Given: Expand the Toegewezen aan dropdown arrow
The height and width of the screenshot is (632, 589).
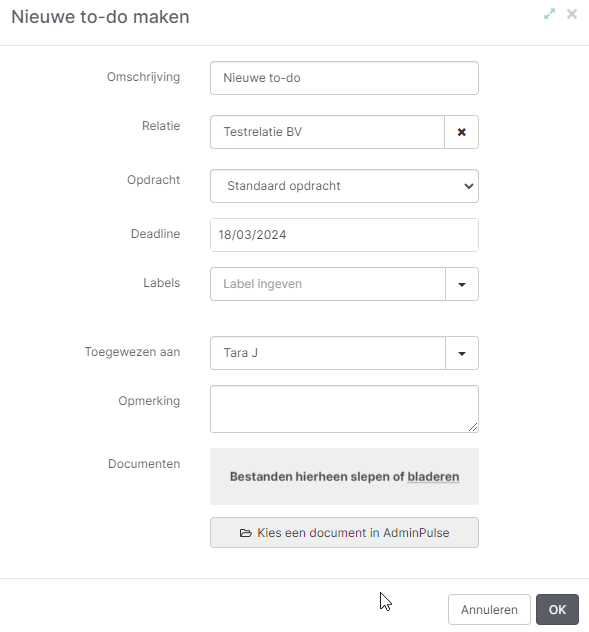Looking at the screenshot, I should 462,353.
